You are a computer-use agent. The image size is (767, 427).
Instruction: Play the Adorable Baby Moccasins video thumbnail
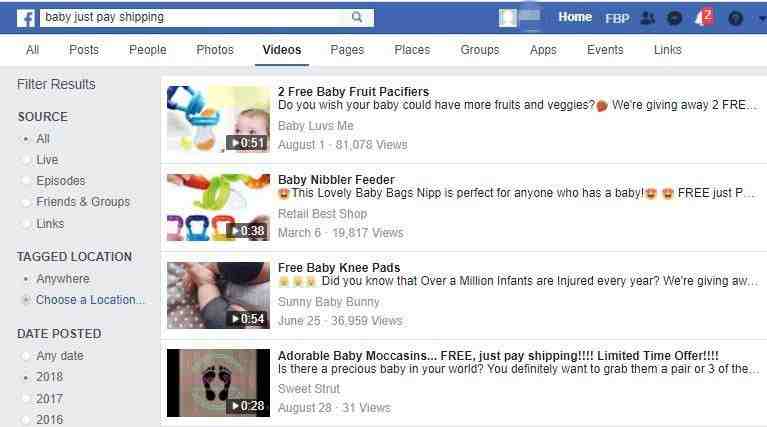(218, 383)
